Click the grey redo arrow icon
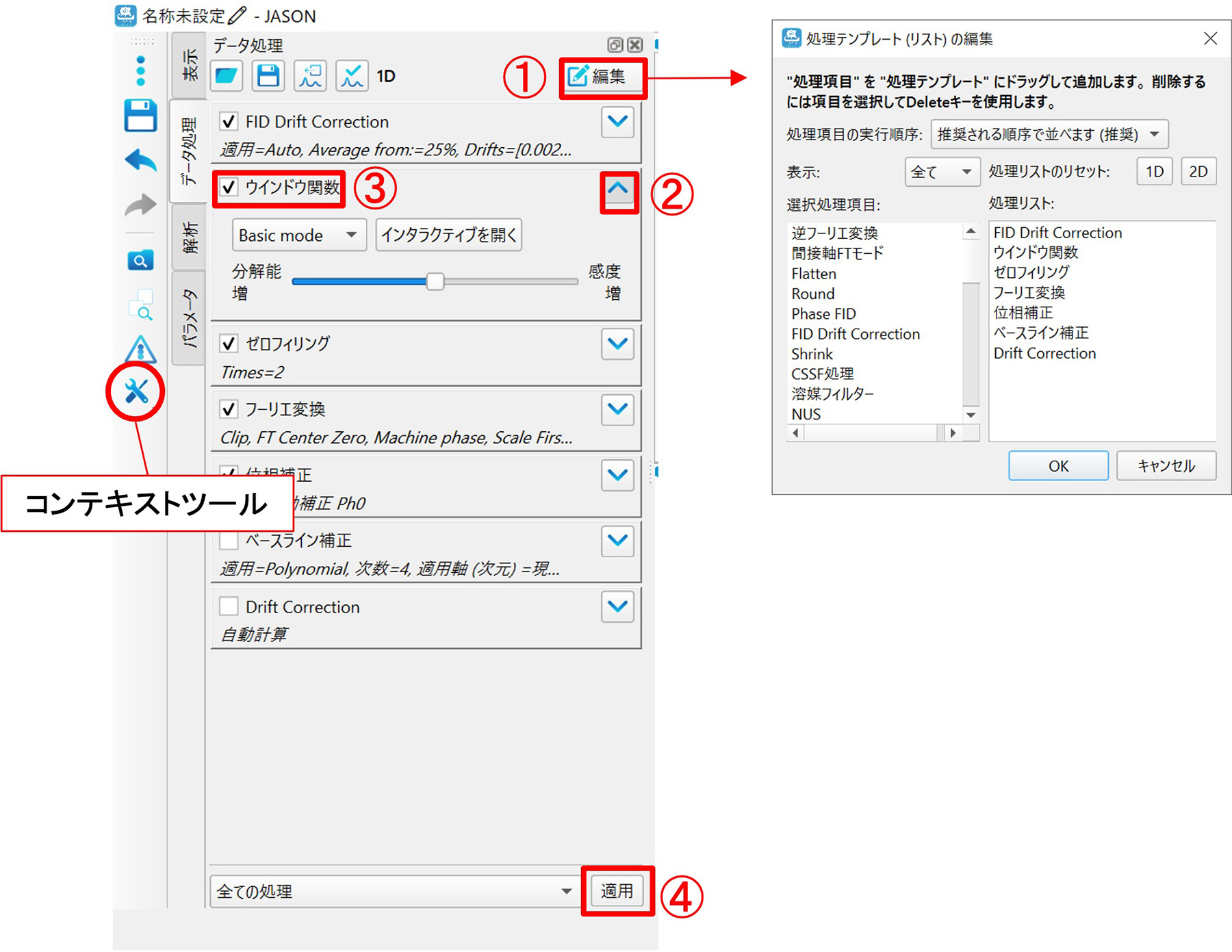Image resolution: width=1232 pixels, height=952 pixels. [140, 204]
